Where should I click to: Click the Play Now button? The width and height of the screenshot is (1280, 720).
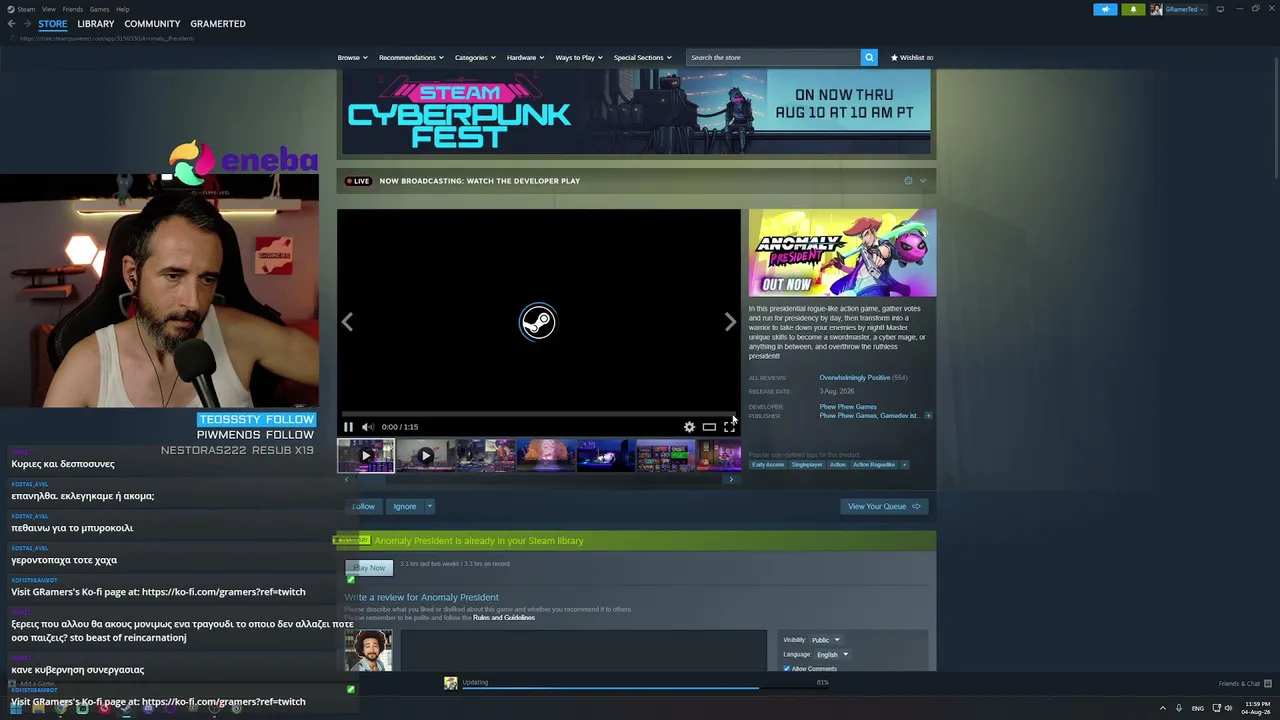[369, 568]
